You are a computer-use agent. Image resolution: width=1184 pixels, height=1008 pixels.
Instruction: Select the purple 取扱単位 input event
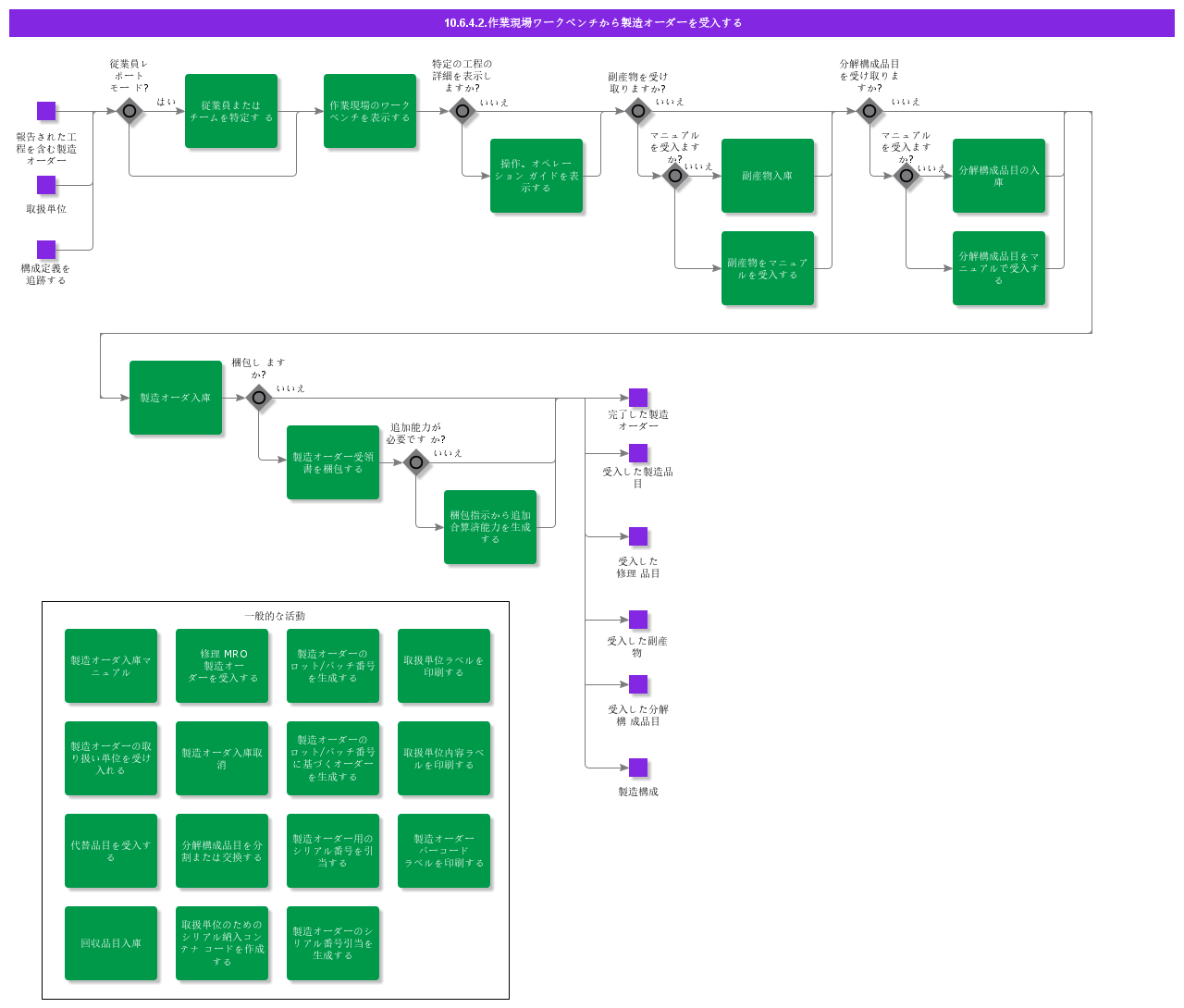click(46, 185)
